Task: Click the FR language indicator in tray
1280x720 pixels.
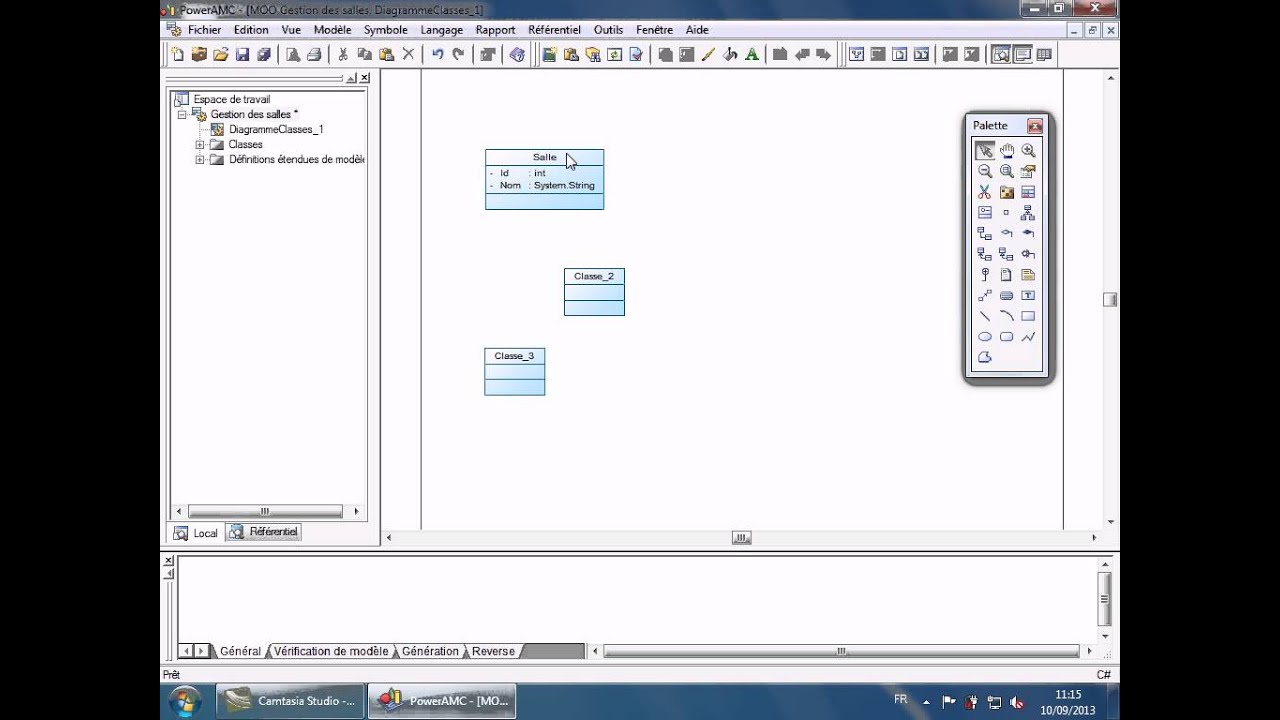Action: tap(901, 700)
